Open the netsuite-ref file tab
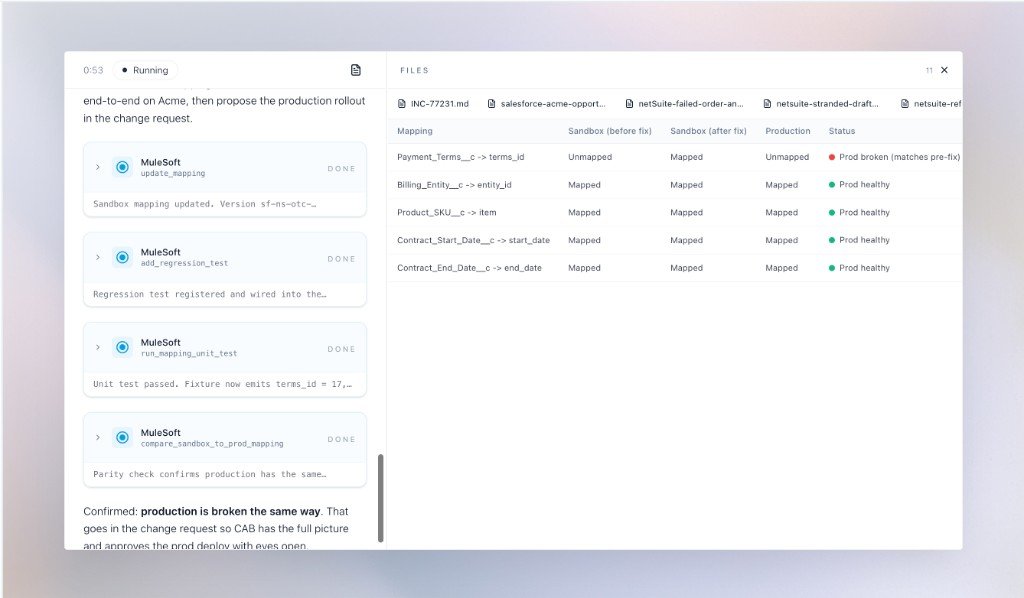 click(931, 104)
